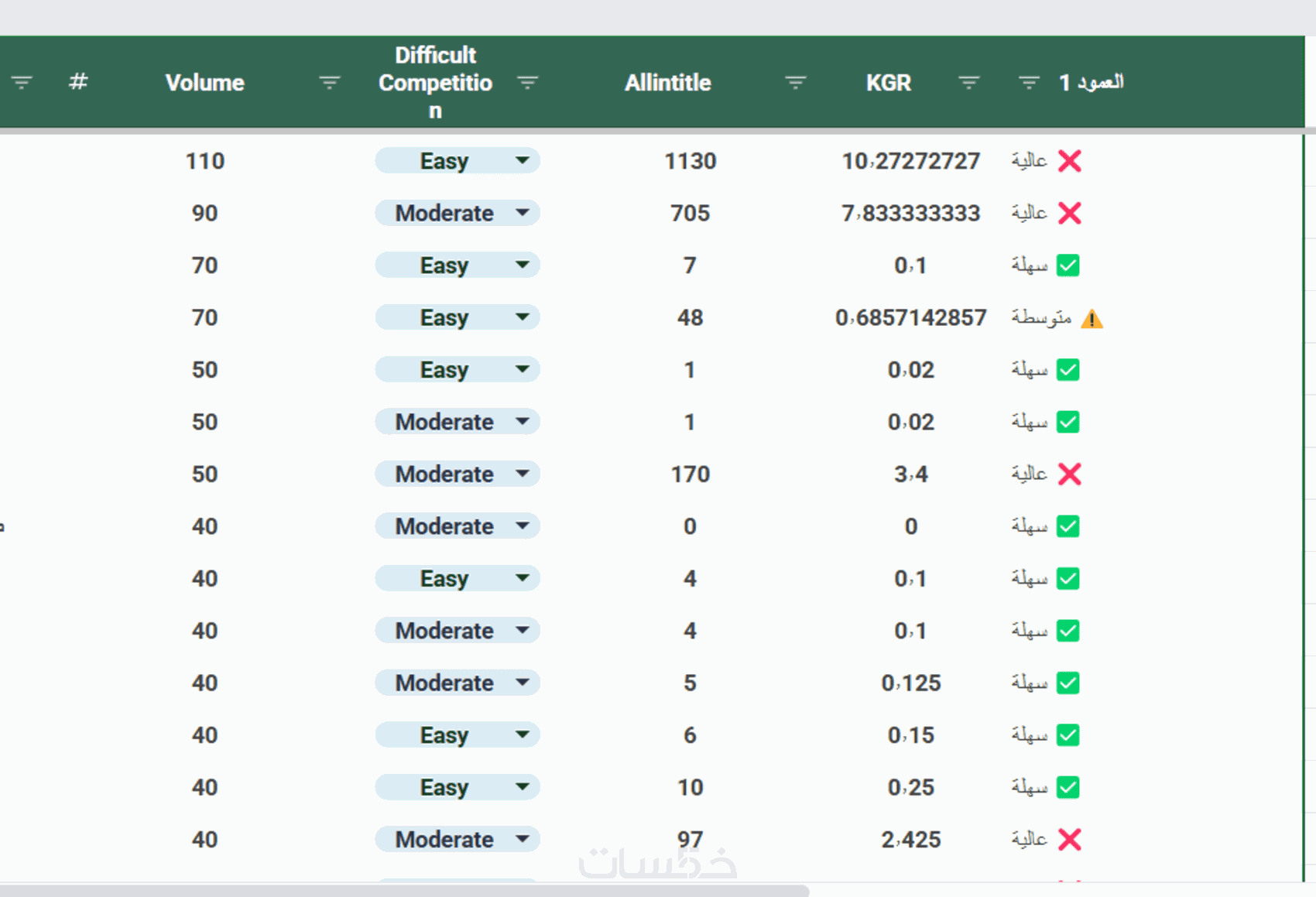The height and width of the screenshot is (897, 1316).
Task: Select the KGR column header
Action: (888, 82)
